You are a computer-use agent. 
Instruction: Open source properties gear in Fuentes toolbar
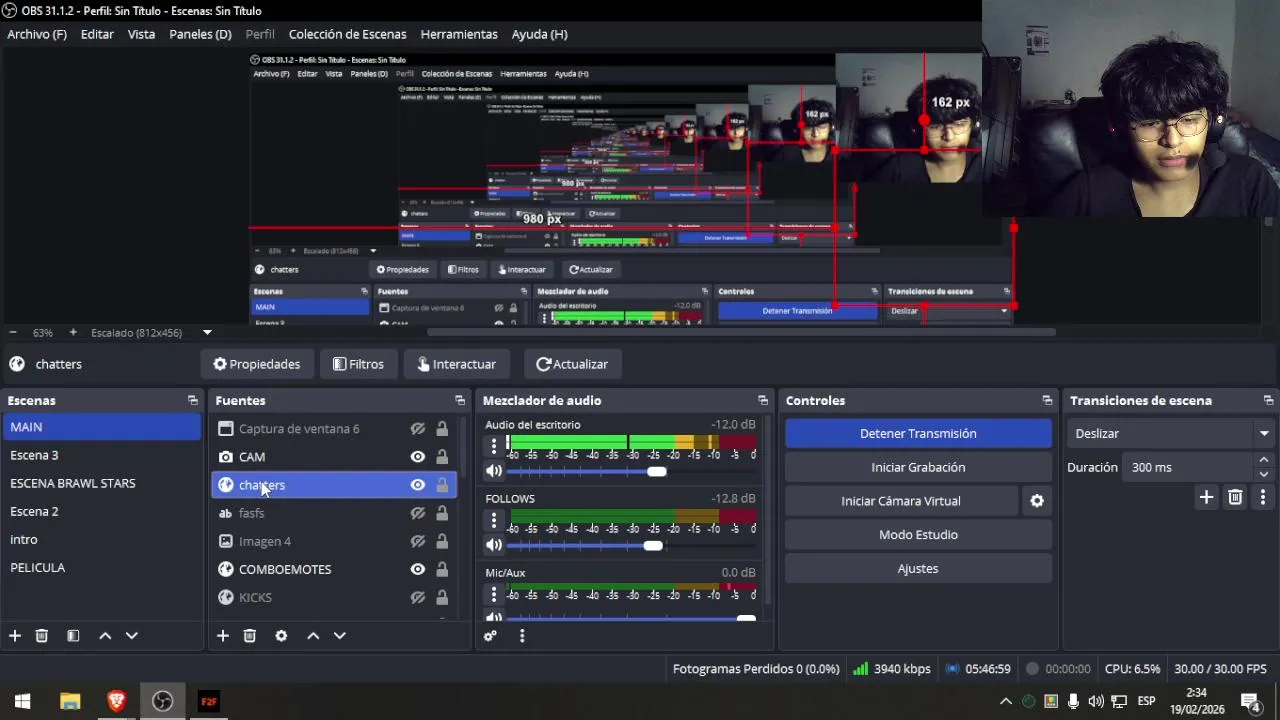281,636
